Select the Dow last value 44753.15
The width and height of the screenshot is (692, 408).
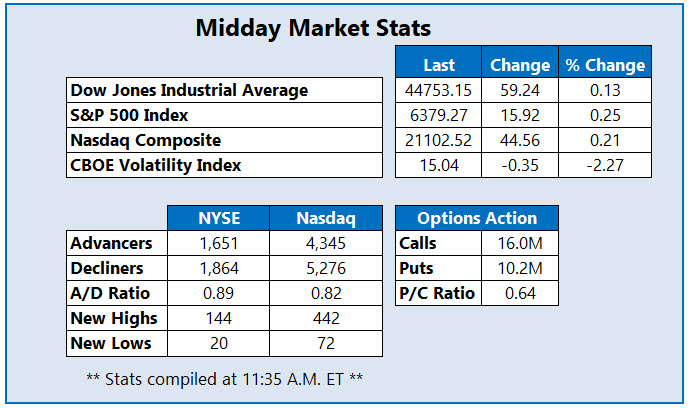click(x=439, y=90)
